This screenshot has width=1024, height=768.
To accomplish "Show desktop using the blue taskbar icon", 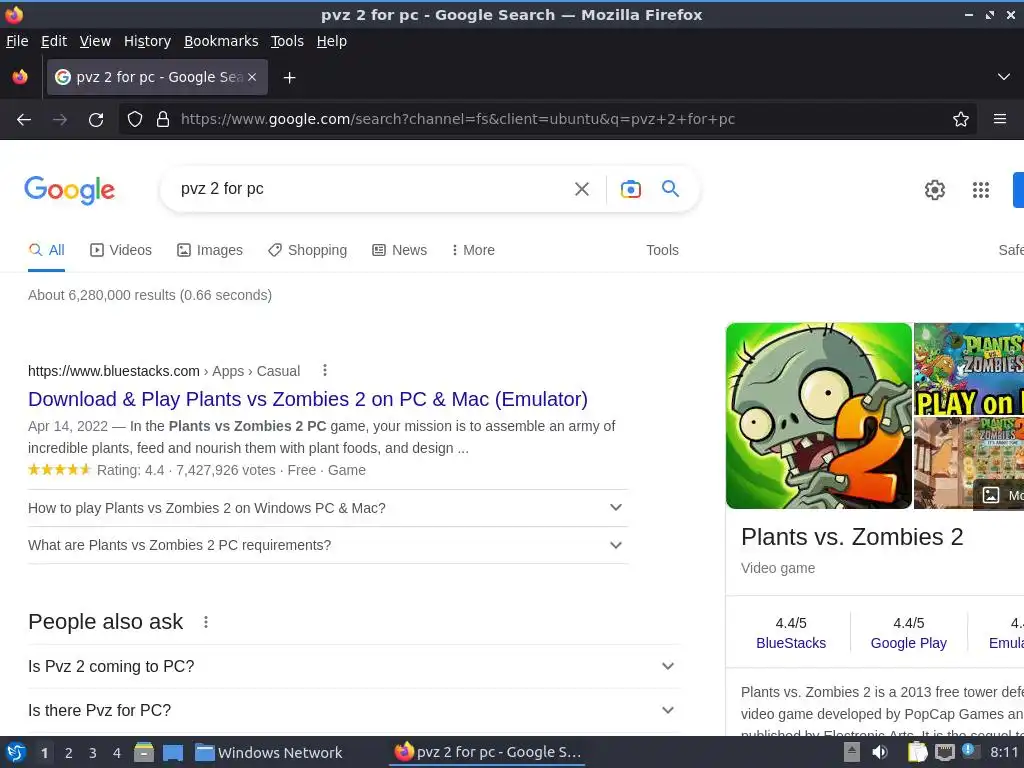I will coord(173,753).
